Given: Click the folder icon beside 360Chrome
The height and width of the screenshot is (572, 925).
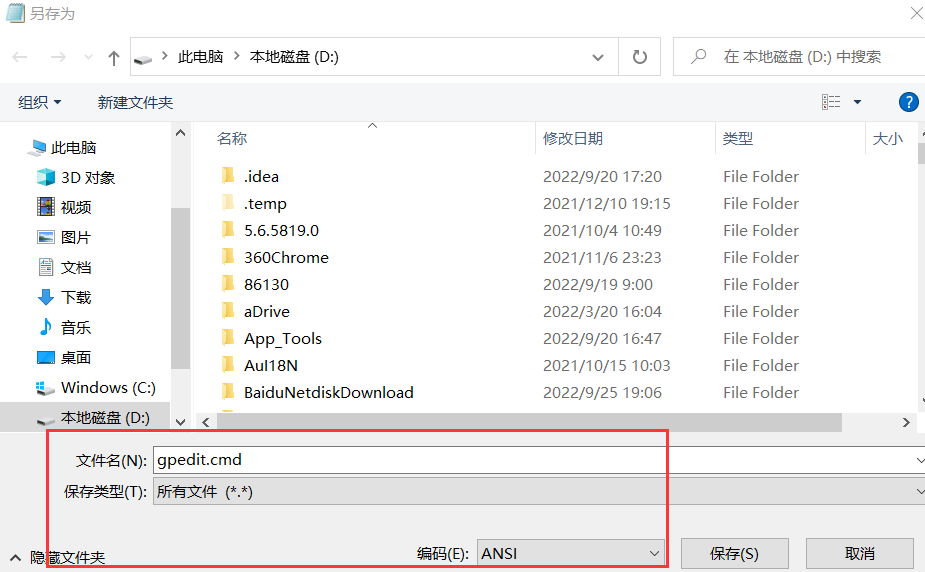Looking at the screenshot, I should tap(228, 257).
